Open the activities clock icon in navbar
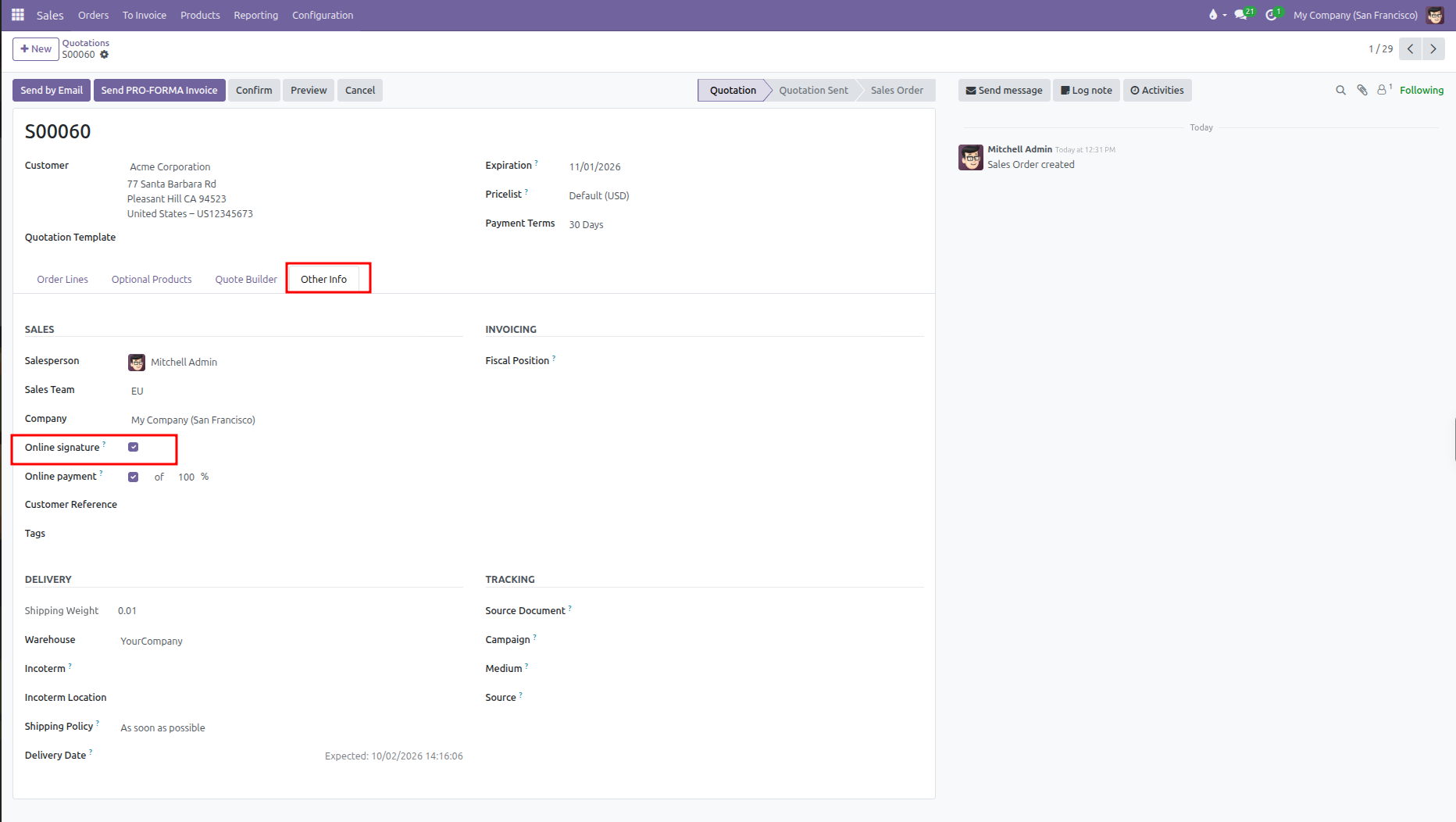The width and height of the screenshot is (1456, 822). pos(1272,15)
